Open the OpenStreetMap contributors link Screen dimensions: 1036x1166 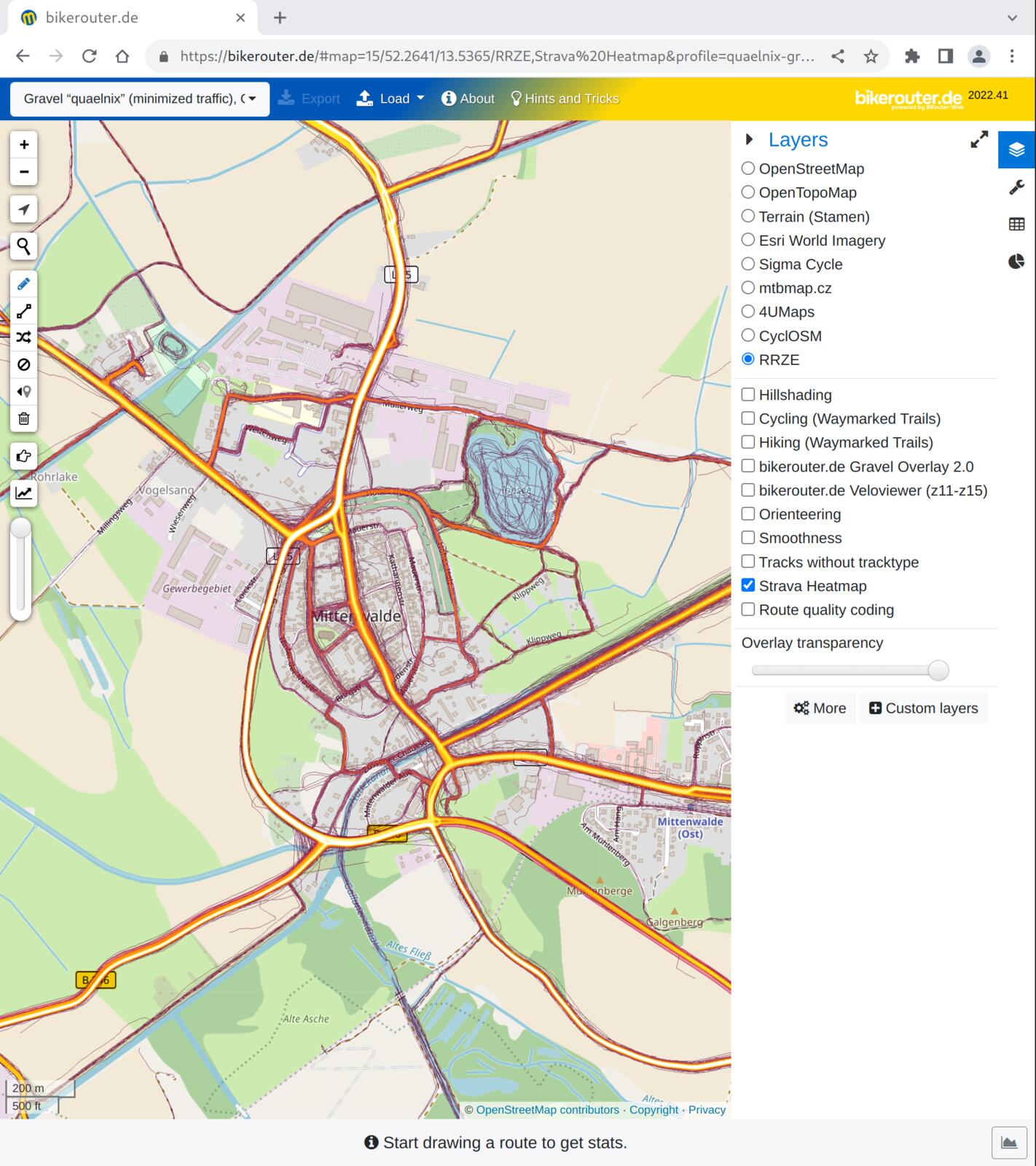tap(547, 1110)
